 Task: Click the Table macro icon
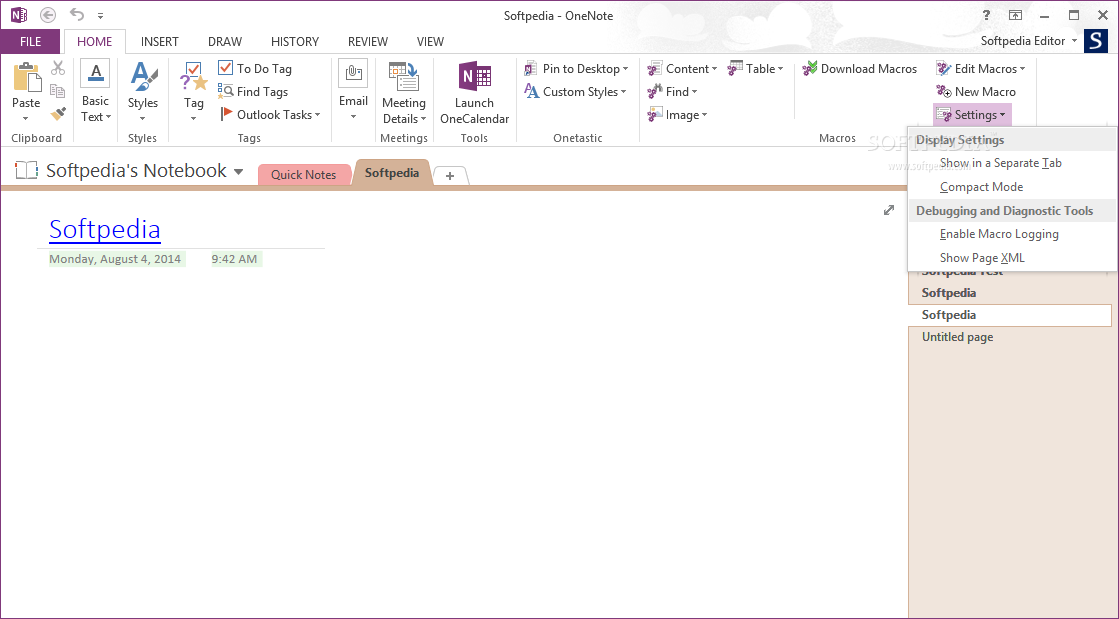click(735, 68)
